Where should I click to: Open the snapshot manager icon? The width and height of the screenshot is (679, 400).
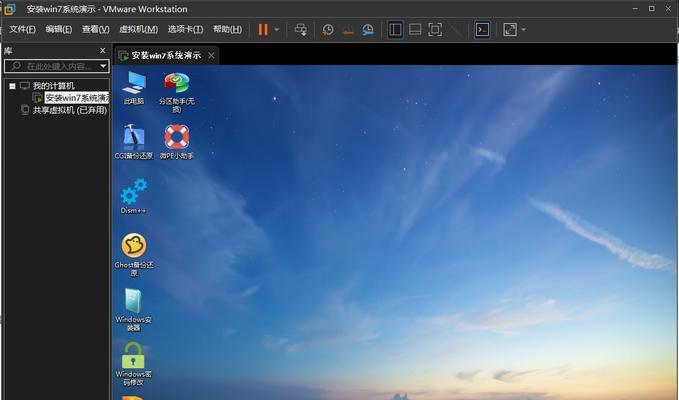pyautogui.click(x=368, y=29)
